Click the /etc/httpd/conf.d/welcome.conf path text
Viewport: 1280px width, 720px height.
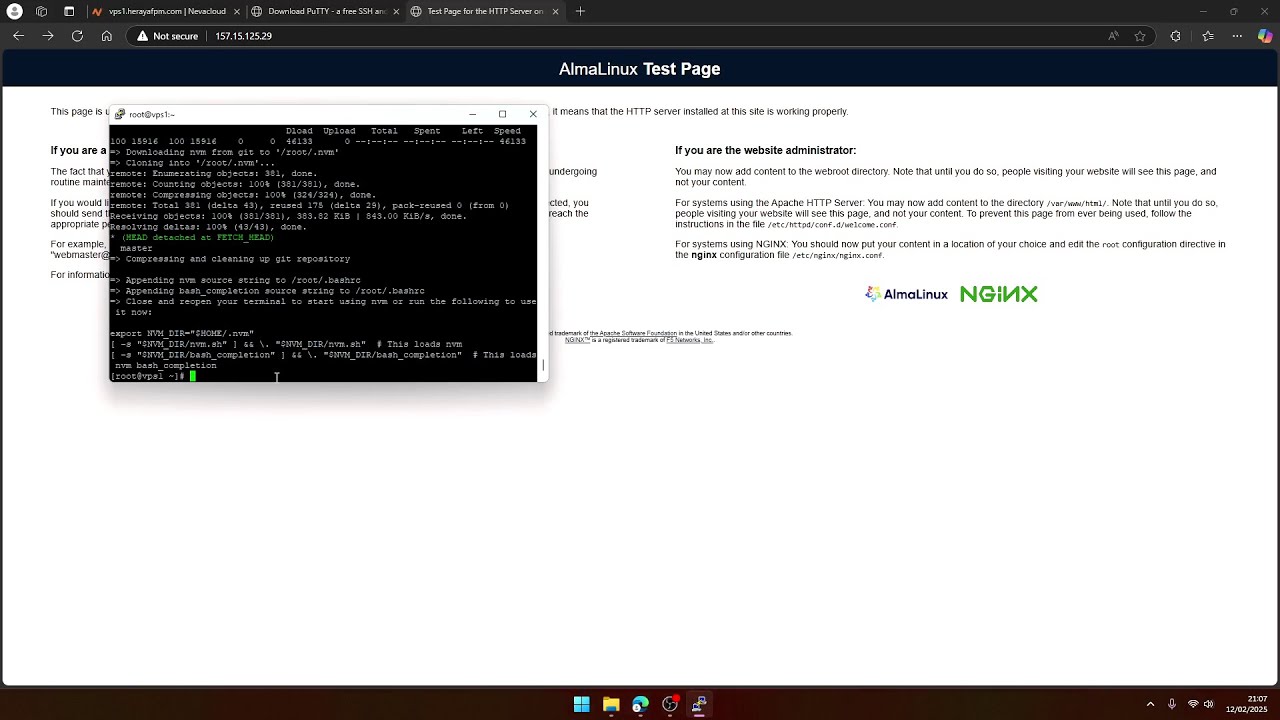tap(832, 225)
